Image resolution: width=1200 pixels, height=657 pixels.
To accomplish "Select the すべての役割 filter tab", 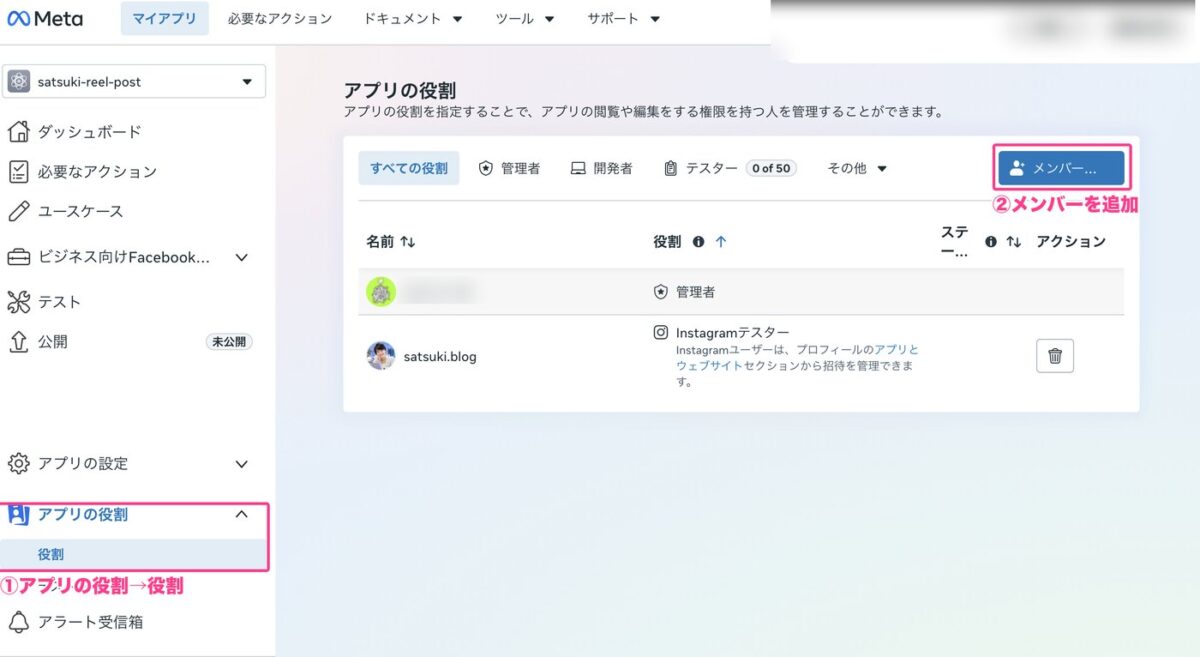I will (x=409, y=168).
